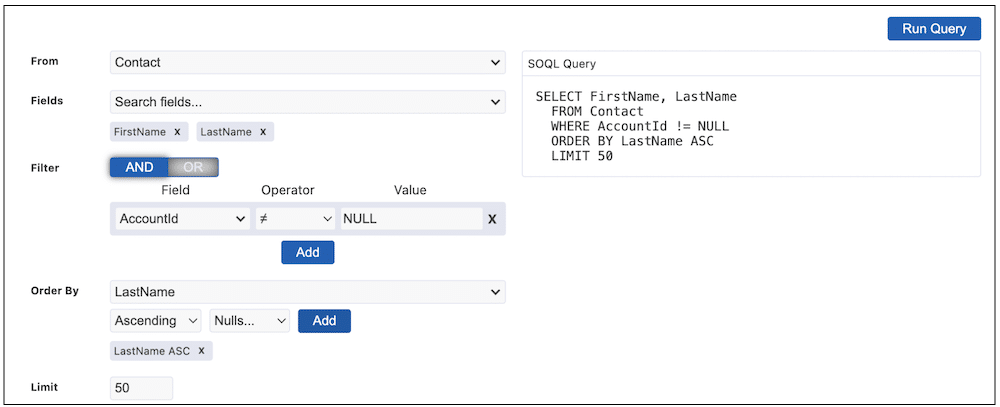Open the AccountId filter field dropdown

click(x=182, y=219)
